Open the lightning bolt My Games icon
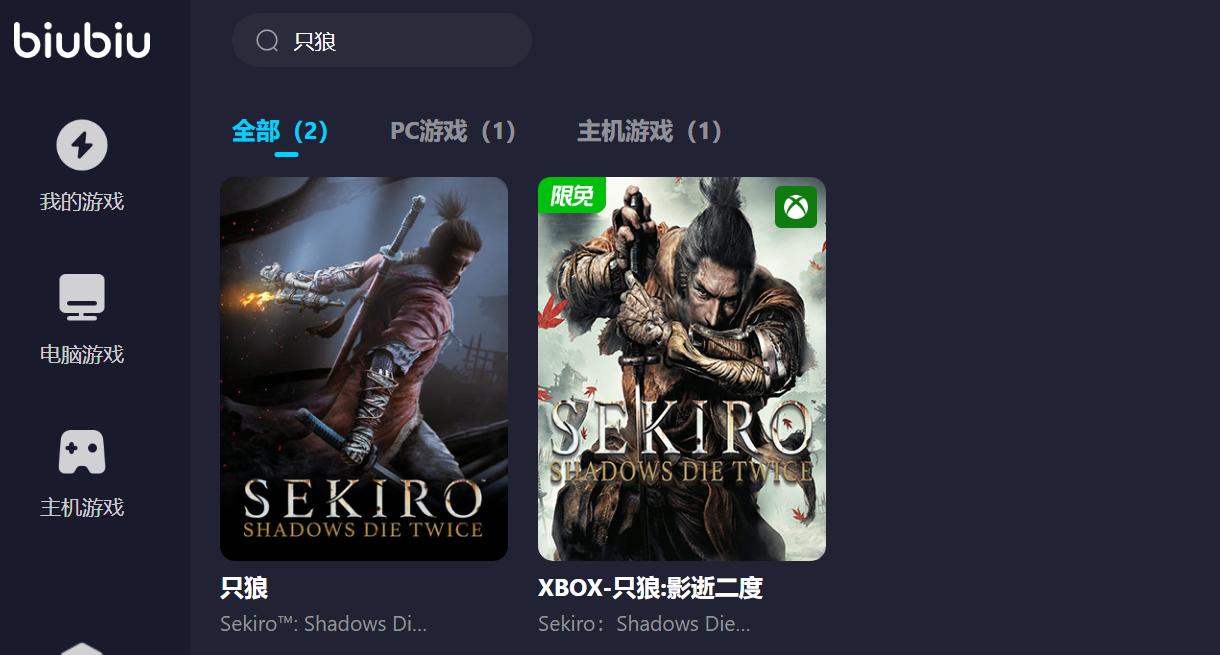The width and height of the screenshot is (1220, 655). (x=82, y=145)
